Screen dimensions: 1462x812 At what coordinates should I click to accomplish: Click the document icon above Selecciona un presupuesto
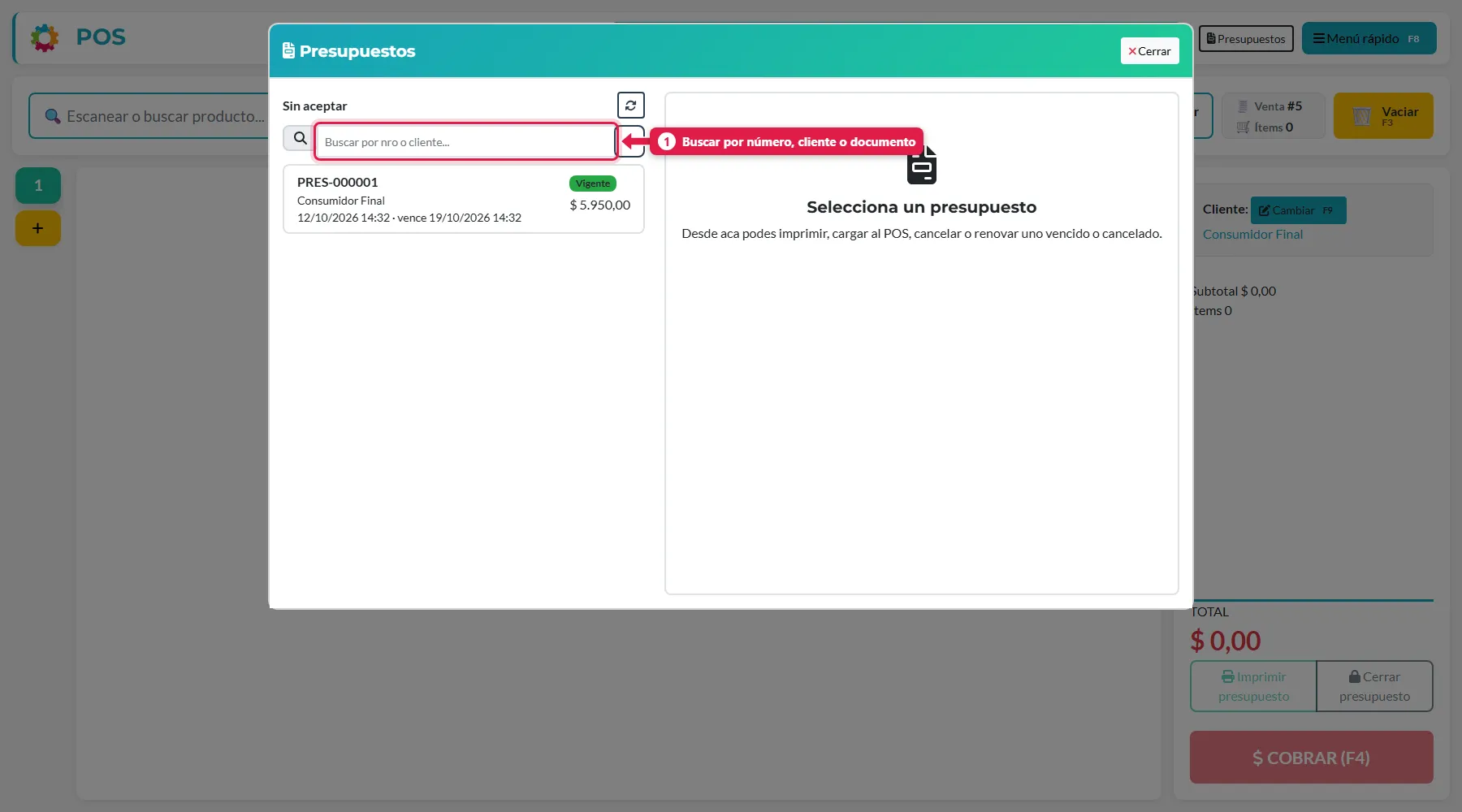[922, 166]
